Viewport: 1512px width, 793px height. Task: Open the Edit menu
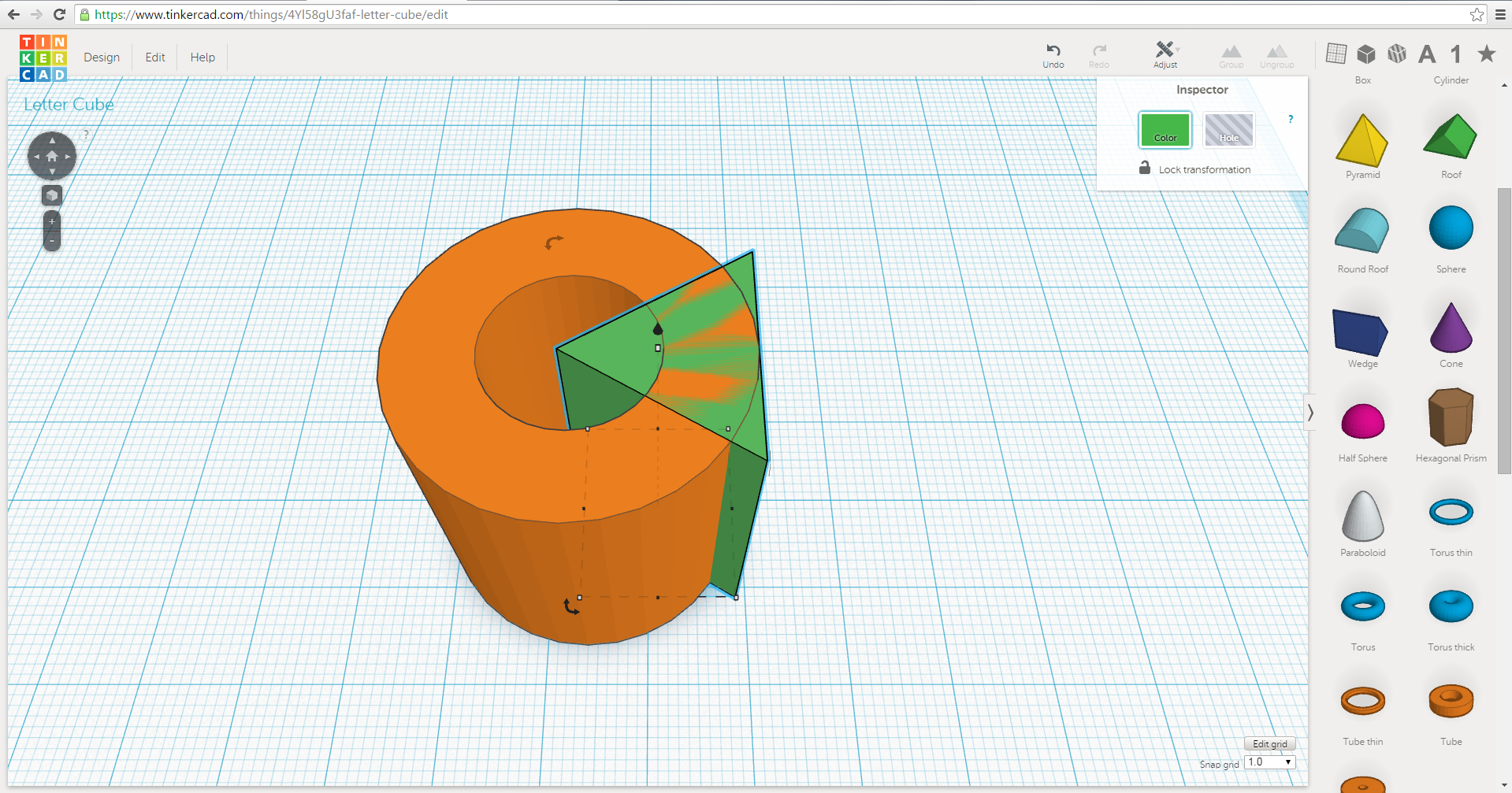pos(154,57)
